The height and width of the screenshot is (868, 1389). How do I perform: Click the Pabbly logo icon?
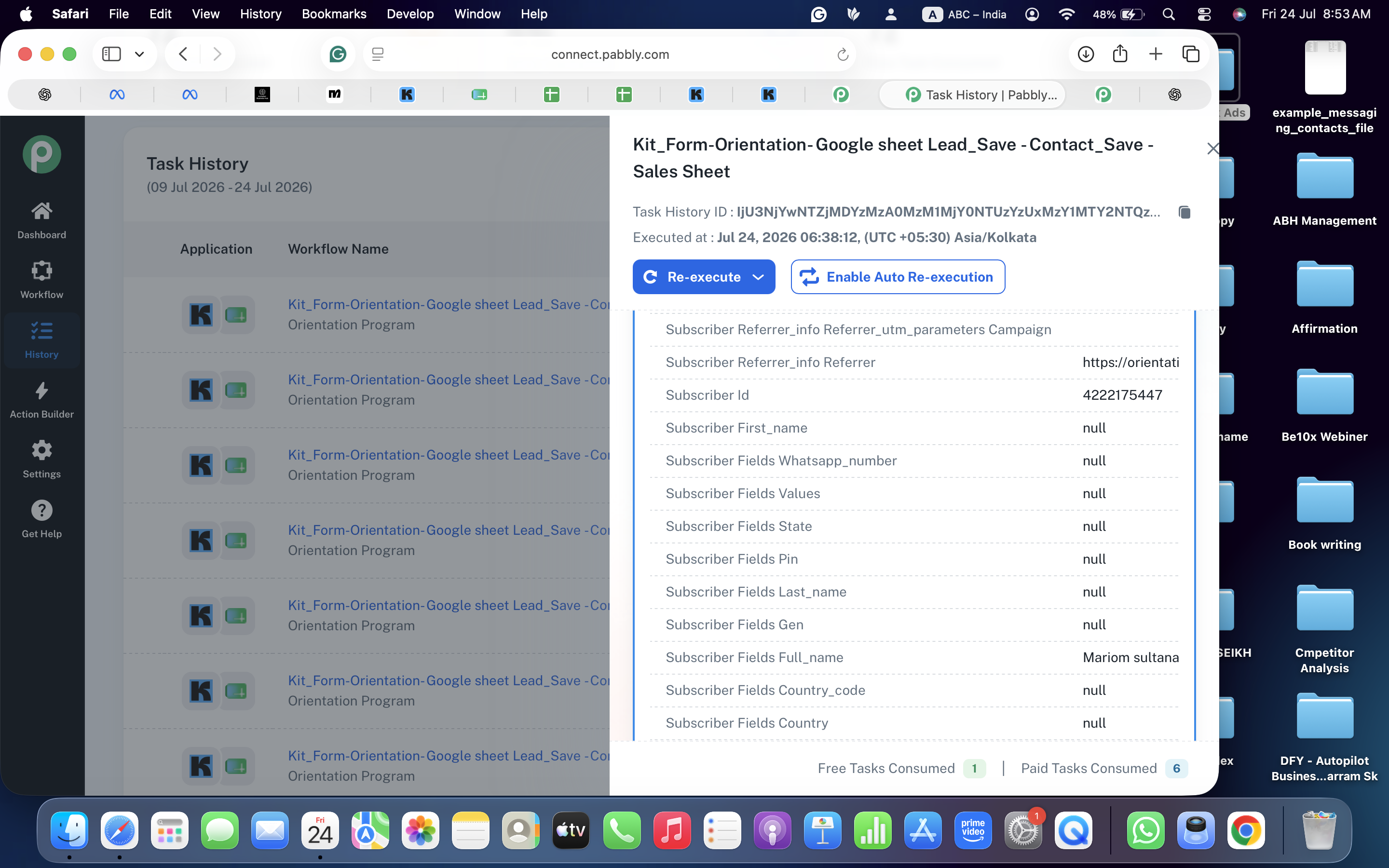pos(41,154)
